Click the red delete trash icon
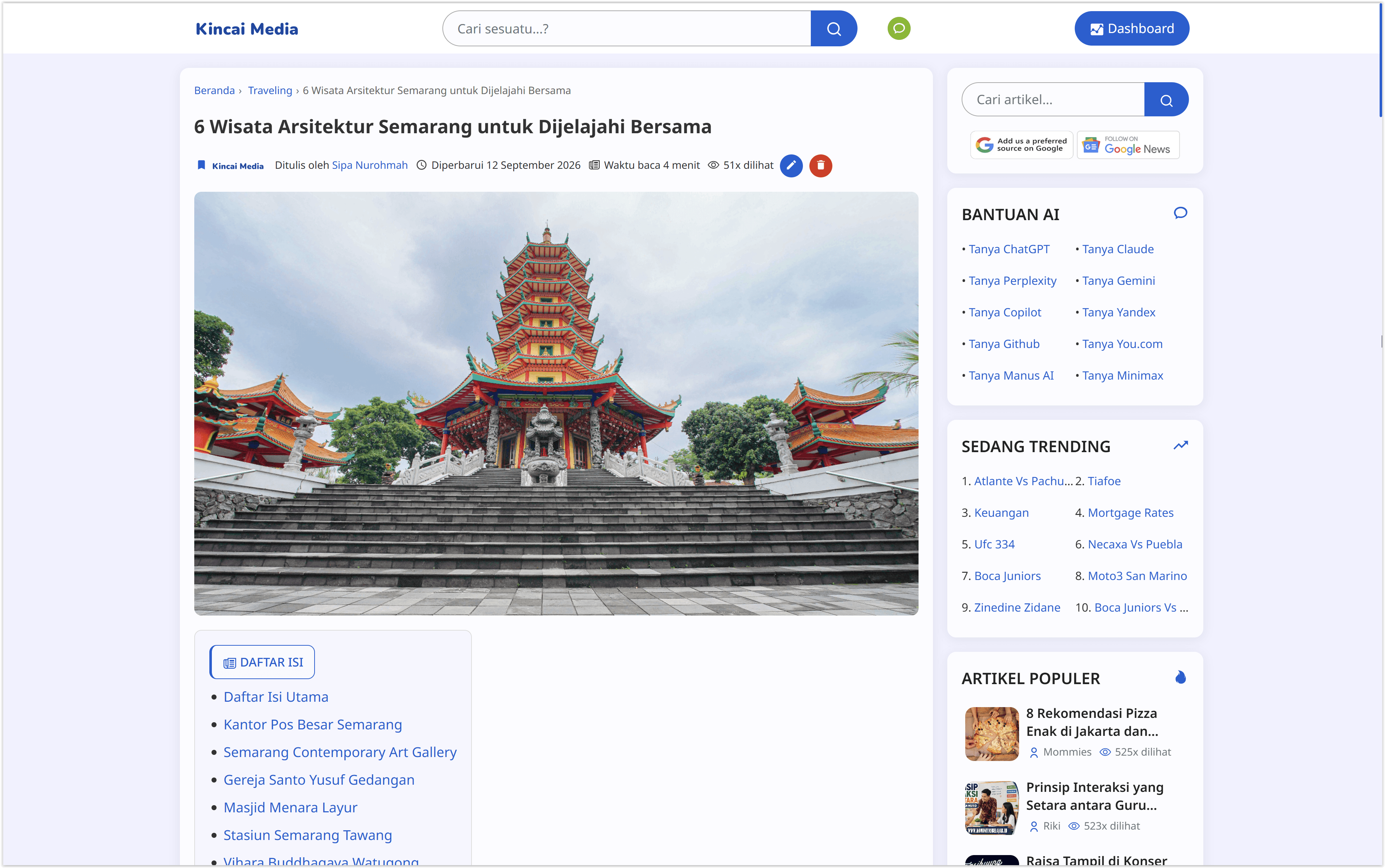The height and width of the screenshot is (868, 1385). pos(821,165)
